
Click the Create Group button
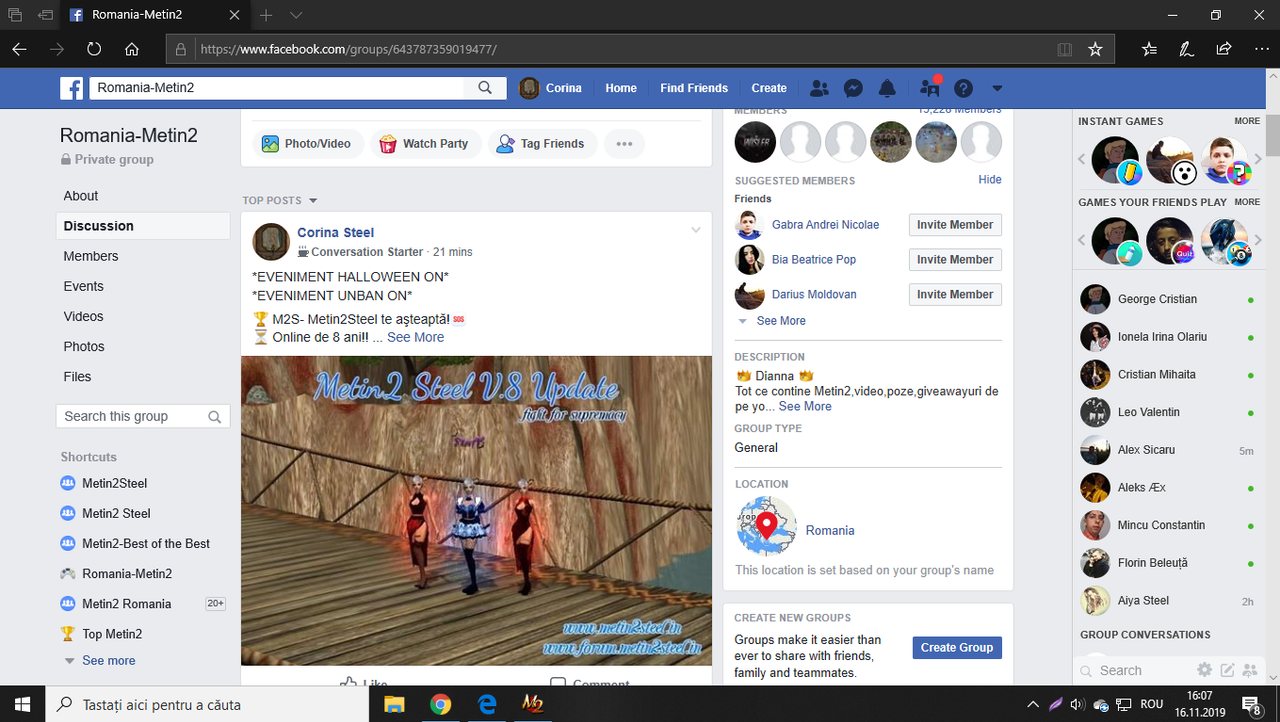957,648
